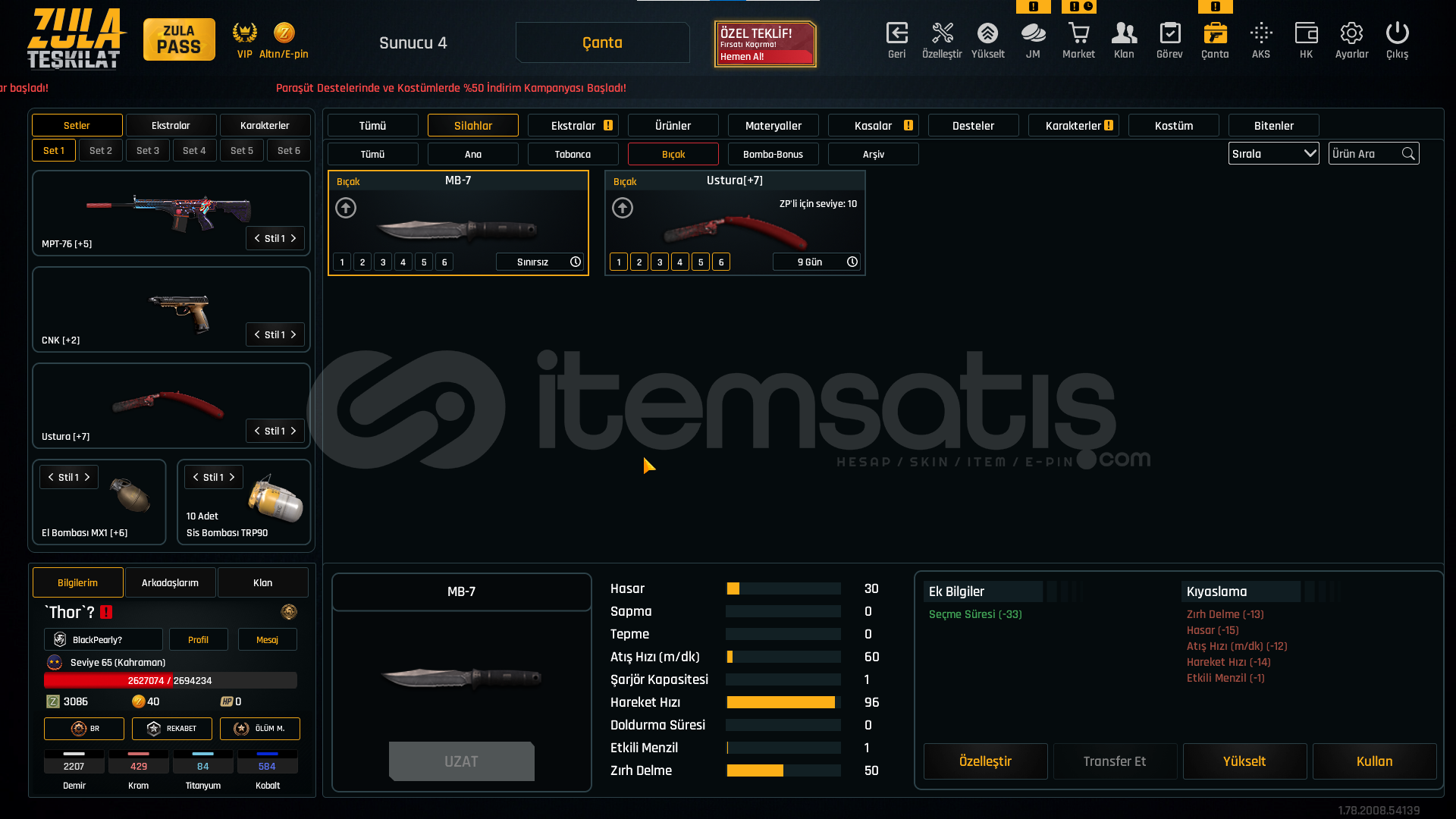
Task: Open the Sırala sort dropdown
Action: click(1274, 154)
